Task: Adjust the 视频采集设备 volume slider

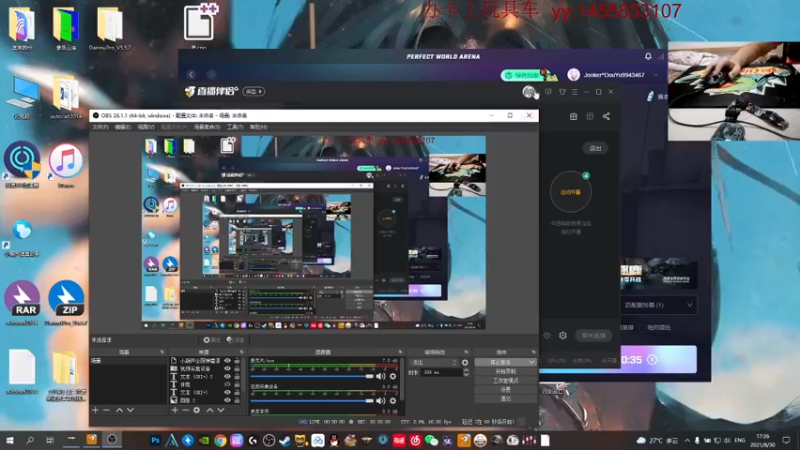Action: [x=312, y=401]
